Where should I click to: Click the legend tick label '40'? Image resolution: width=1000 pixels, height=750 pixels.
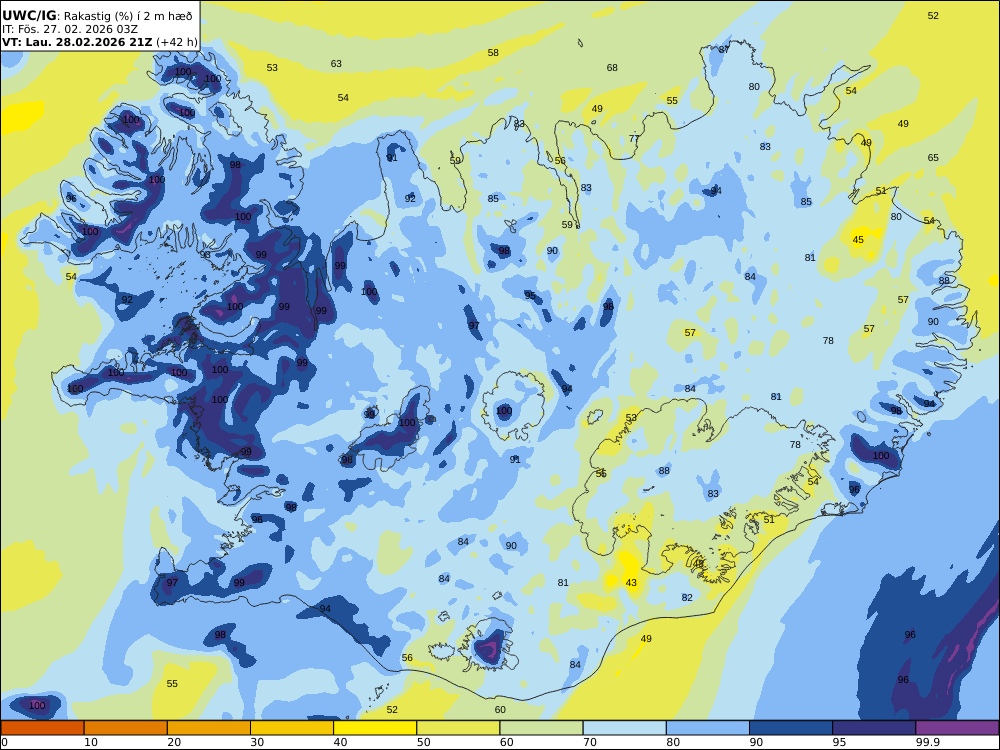[x=341, y=742]
